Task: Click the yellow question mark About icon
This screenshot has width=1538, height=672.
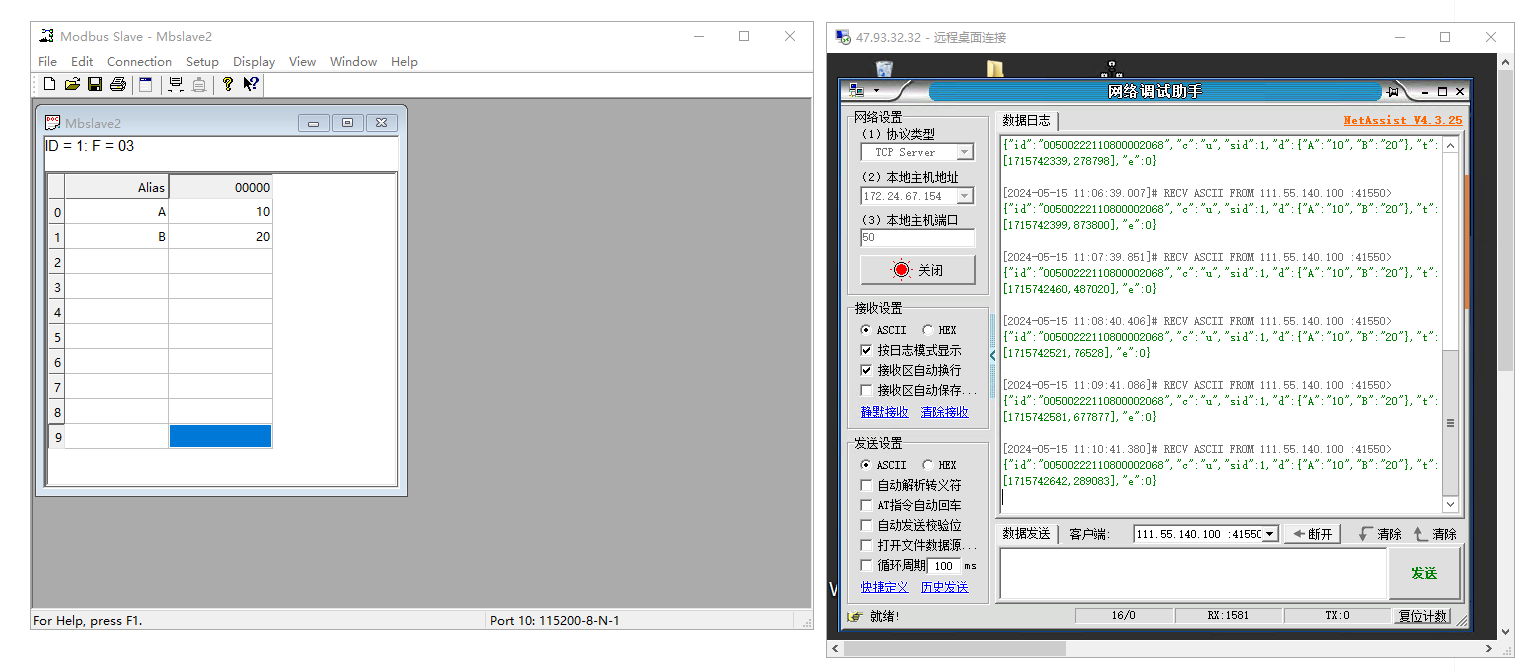Action: [x=228, y=85]
